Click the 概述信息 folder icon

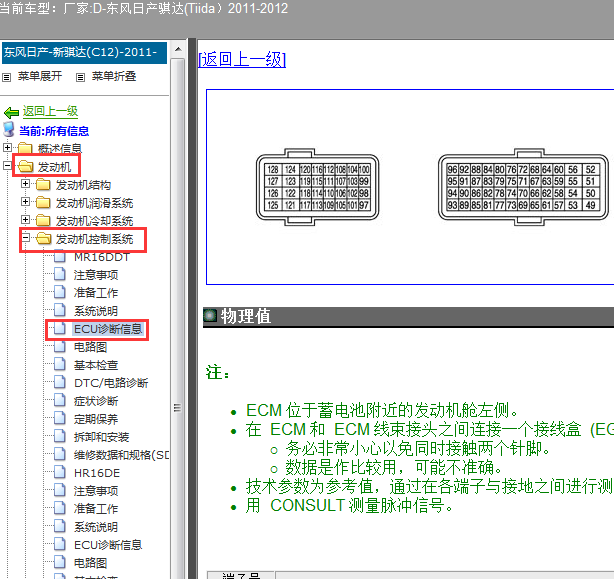(x=25, y=148)
